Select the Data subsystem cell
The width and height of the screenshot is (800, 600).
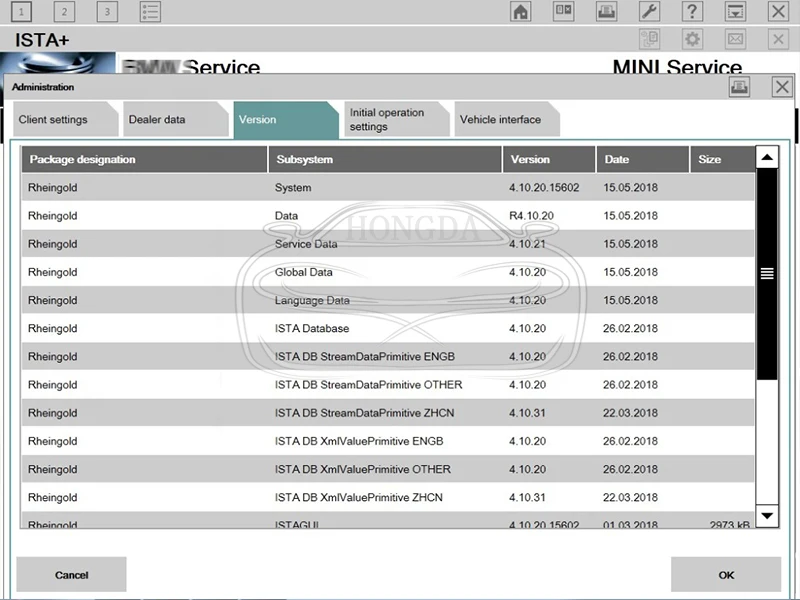286,216
